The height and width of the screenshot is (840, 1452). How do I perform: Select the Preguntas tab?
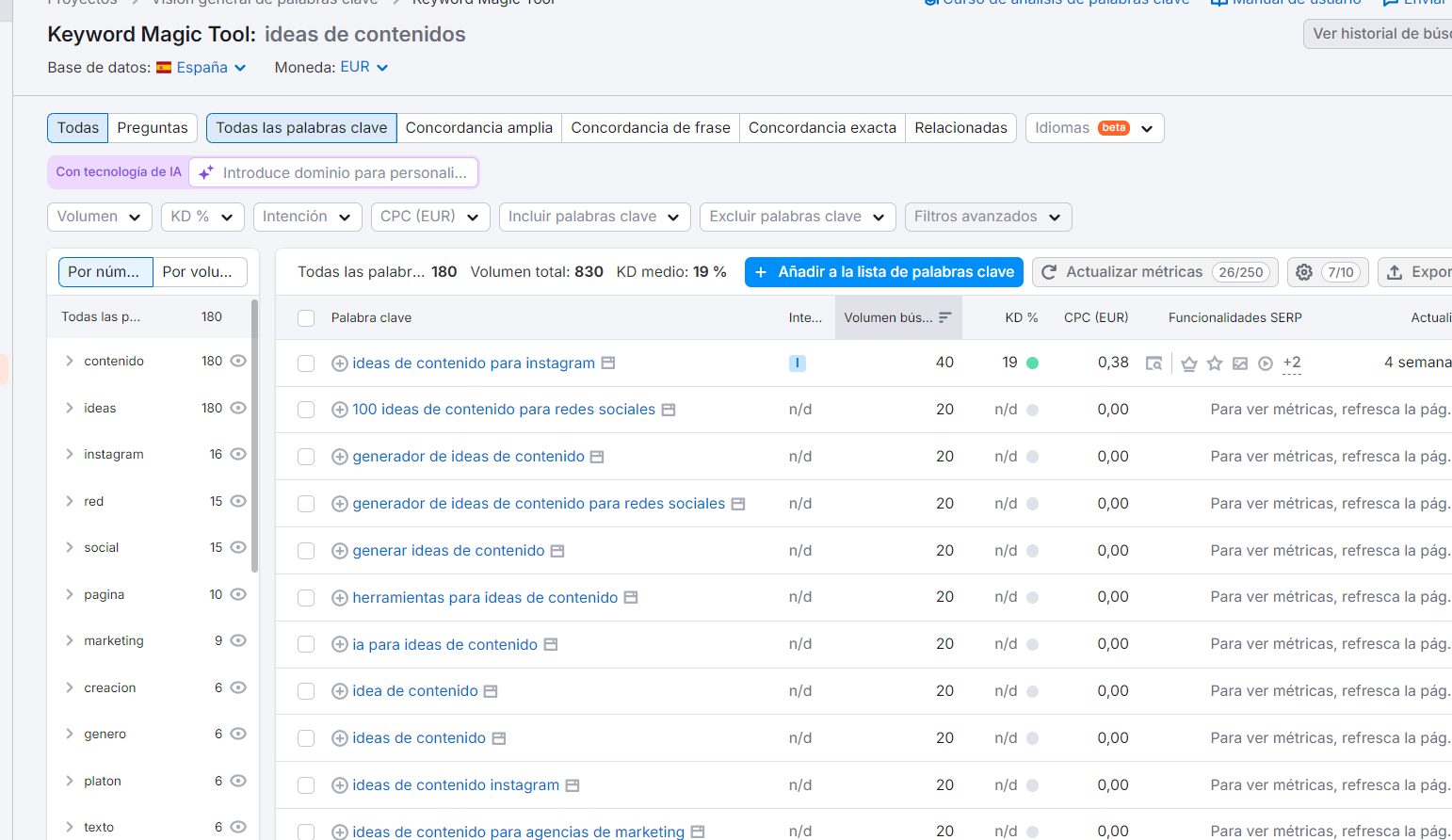(153, 128)
